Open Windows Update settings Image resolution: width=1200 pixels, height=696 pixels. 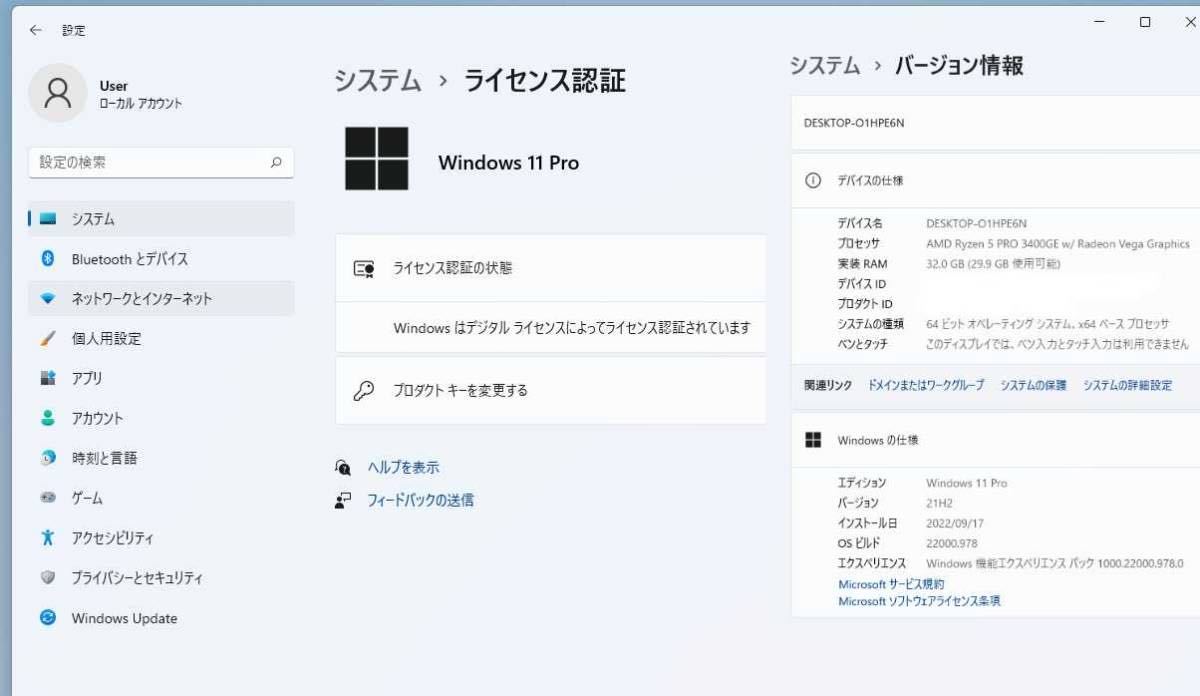[161, 619]
